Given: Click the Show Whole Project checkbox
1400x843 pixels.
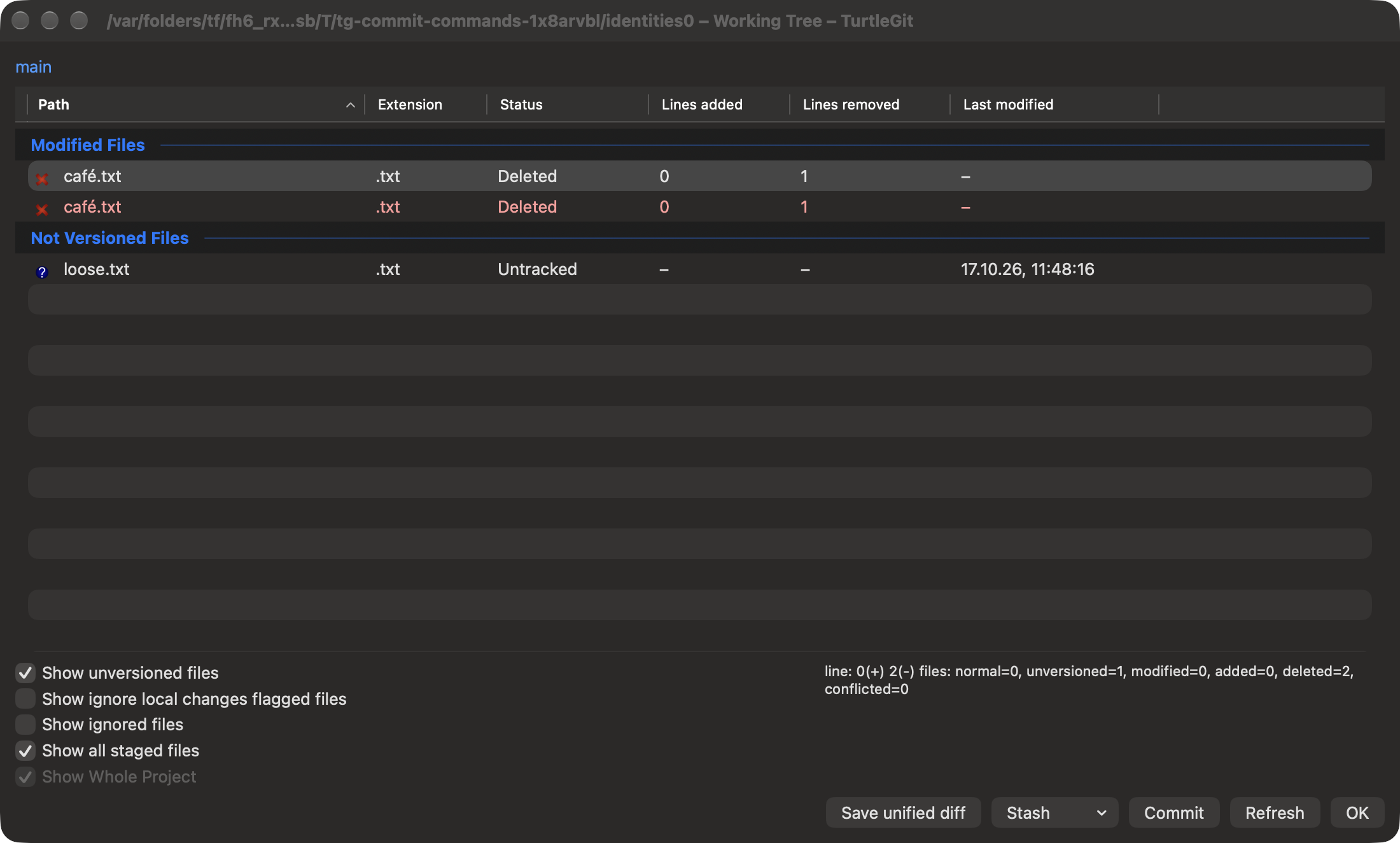Looking at the screenshot, I should (25, 777).
